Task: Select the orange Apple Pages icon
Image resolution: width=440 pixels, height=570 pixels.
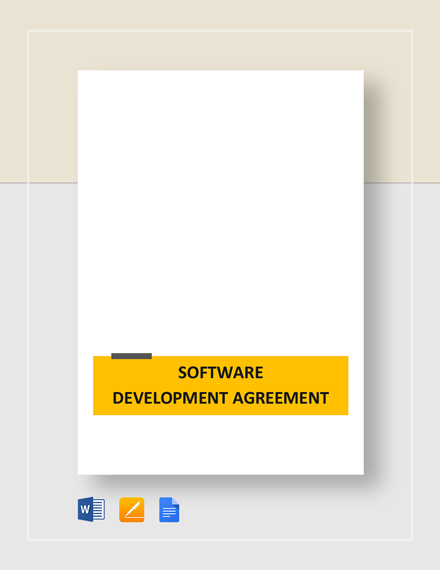Action: [x=132, y=510]
